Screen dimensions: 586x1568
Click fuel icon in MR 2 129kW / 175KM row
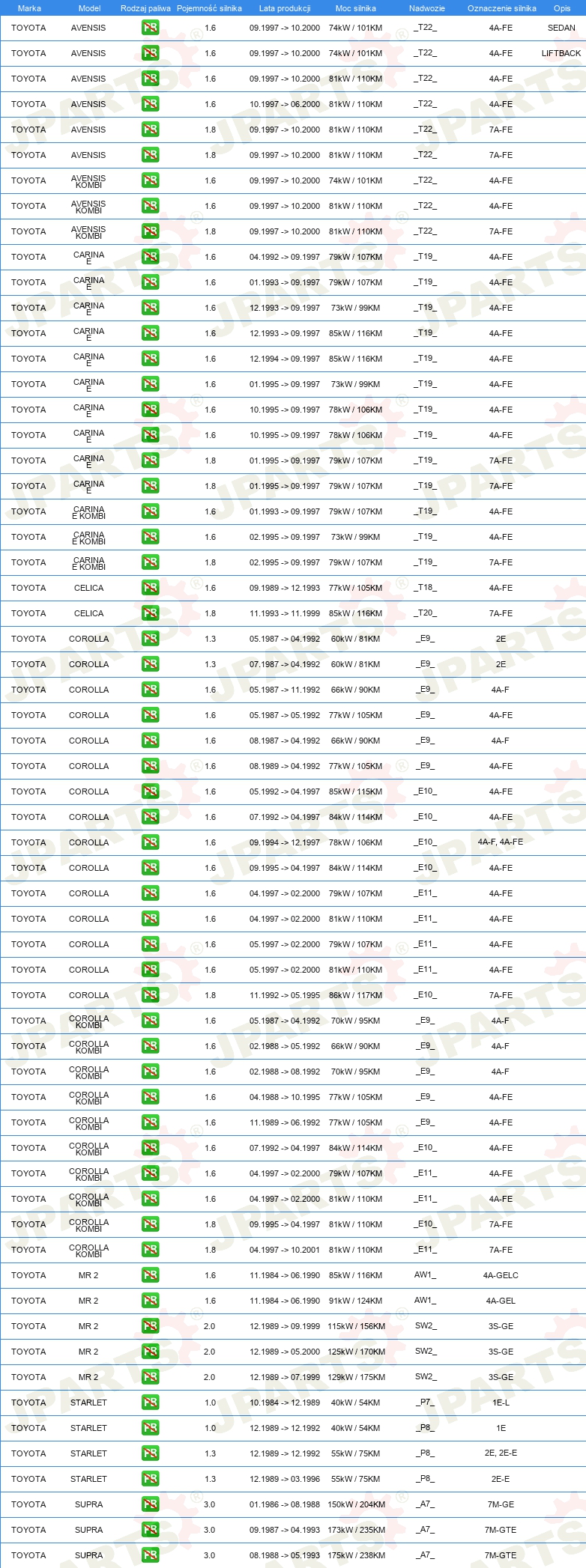[x=150, y=1377]
